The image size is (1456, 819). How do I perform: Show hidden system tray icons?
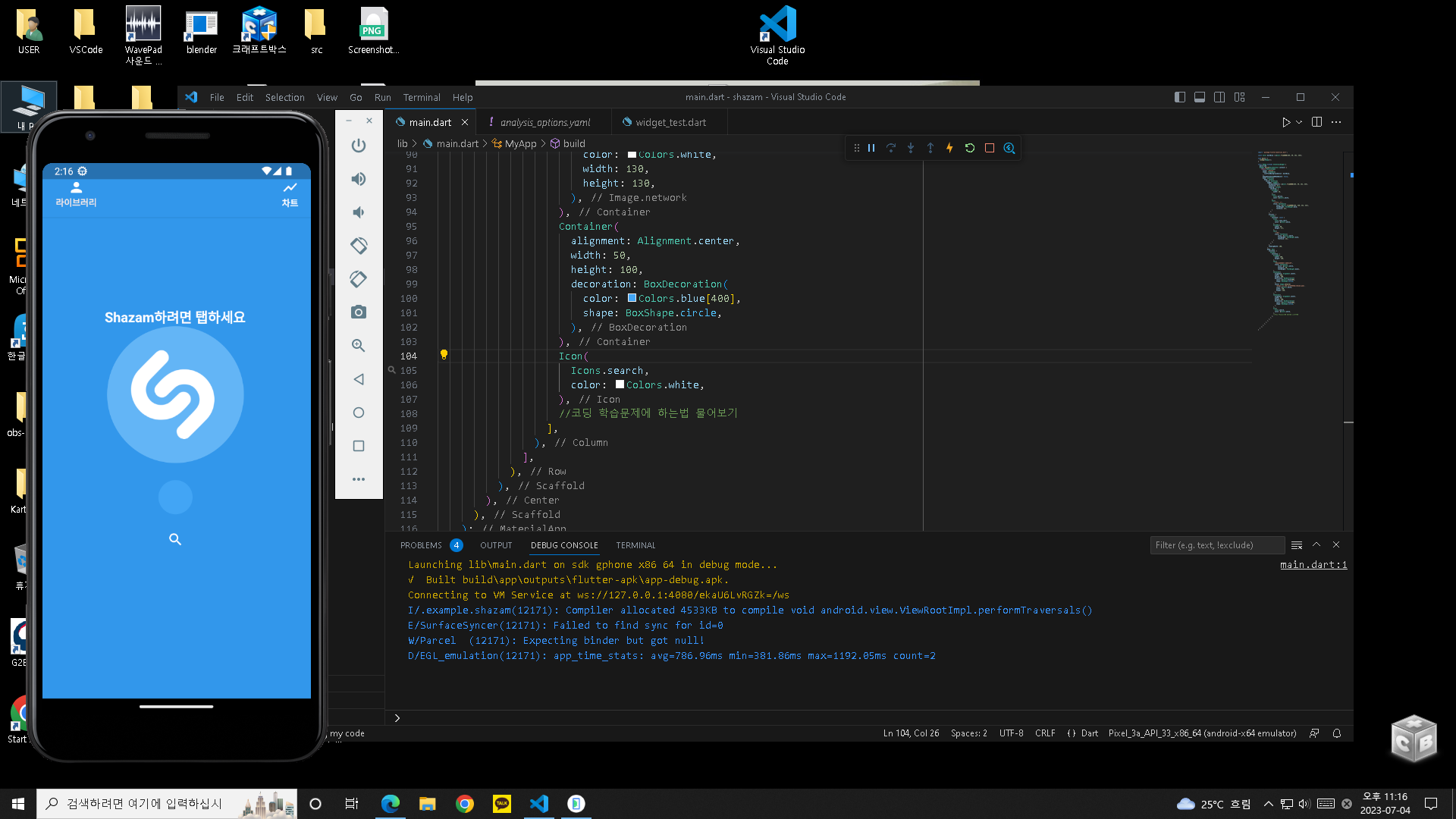tap(1268, 804)
